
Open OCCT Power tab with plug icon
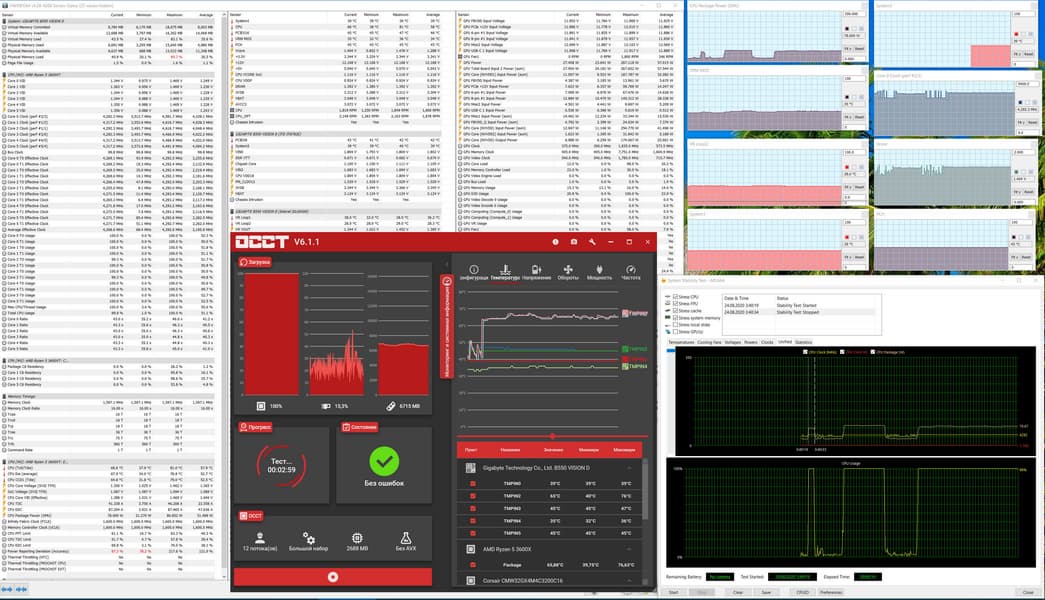click(x=599, y=272)
